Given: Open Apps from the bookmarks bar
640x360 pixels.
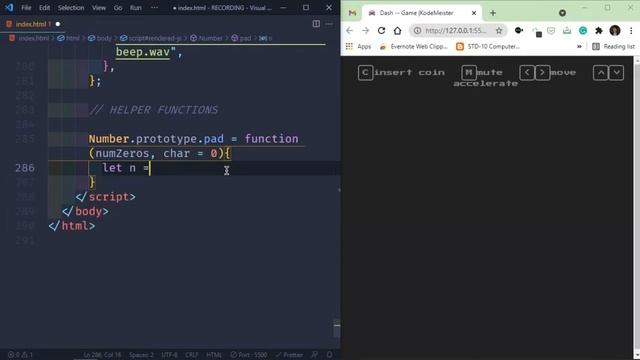Looking at the screenshot, I should click(x=358, y=47).
